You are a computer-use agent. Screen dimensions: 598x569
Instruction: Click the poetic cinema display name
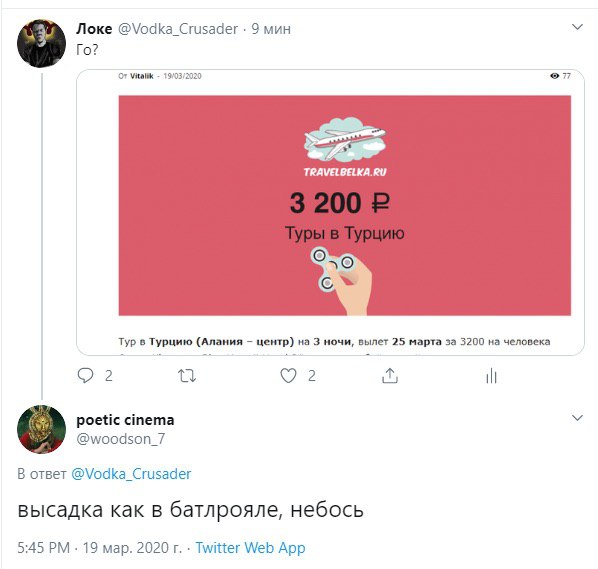[125, 420]
